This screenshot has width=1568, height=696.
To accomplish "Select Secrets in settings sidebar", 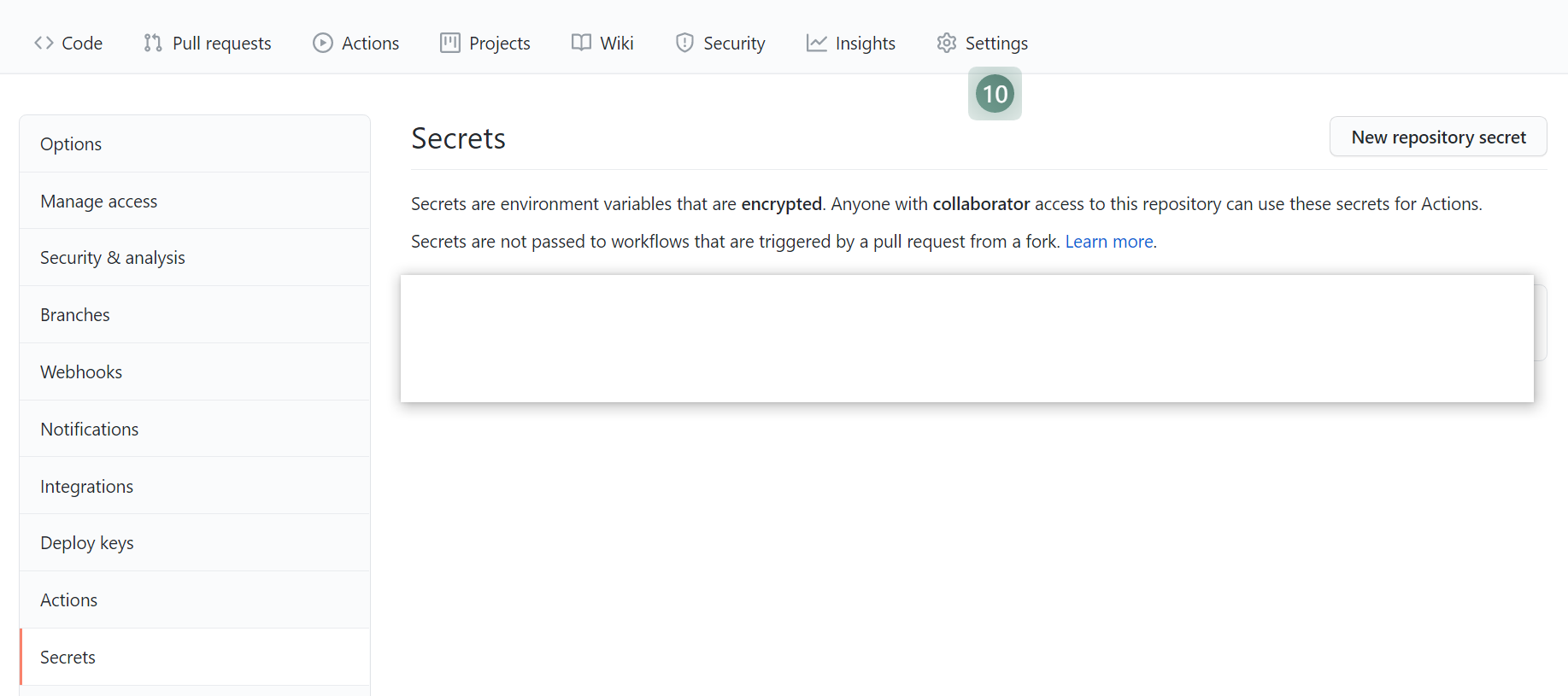I will pyautogui.click(x=195, y=658).
